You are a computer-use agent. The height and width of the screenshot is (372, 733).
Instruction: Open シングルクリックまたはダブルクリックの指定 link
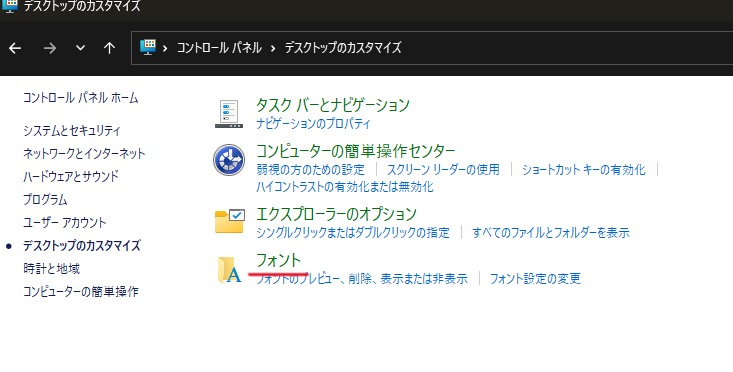click(x=353, y=232)
